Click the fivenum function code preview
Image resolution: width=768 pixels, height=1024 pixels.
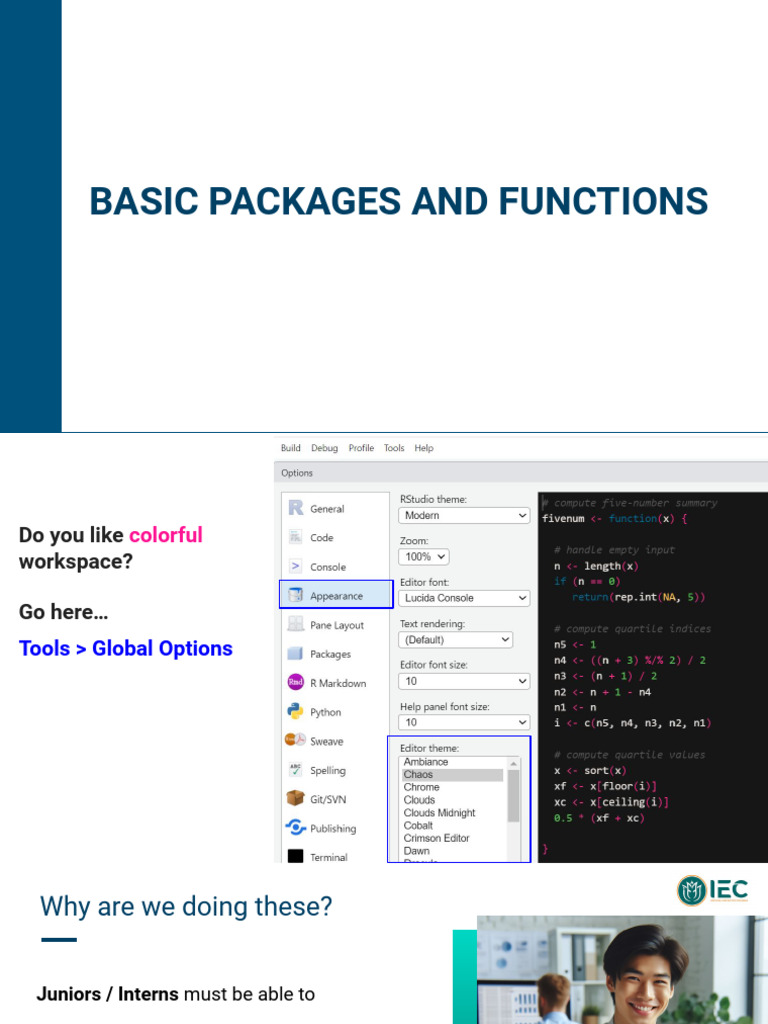click(x=652, y=677)
